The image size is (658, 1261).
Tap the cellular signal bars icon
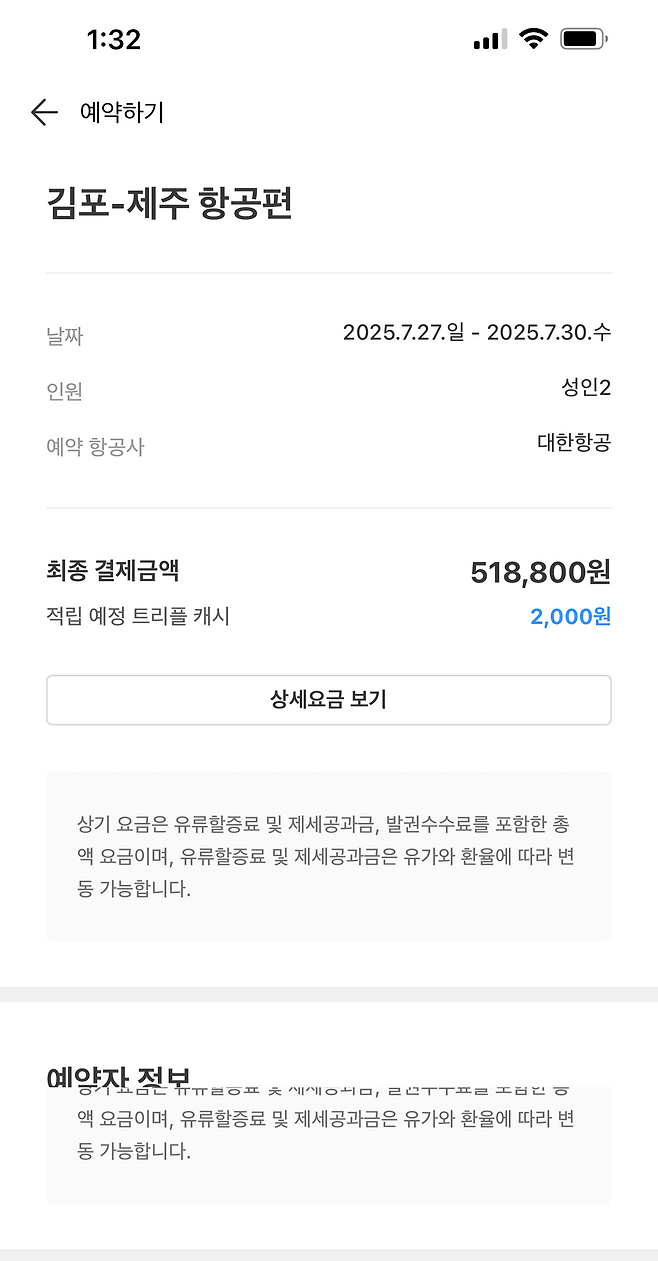(x=490, y=40)
